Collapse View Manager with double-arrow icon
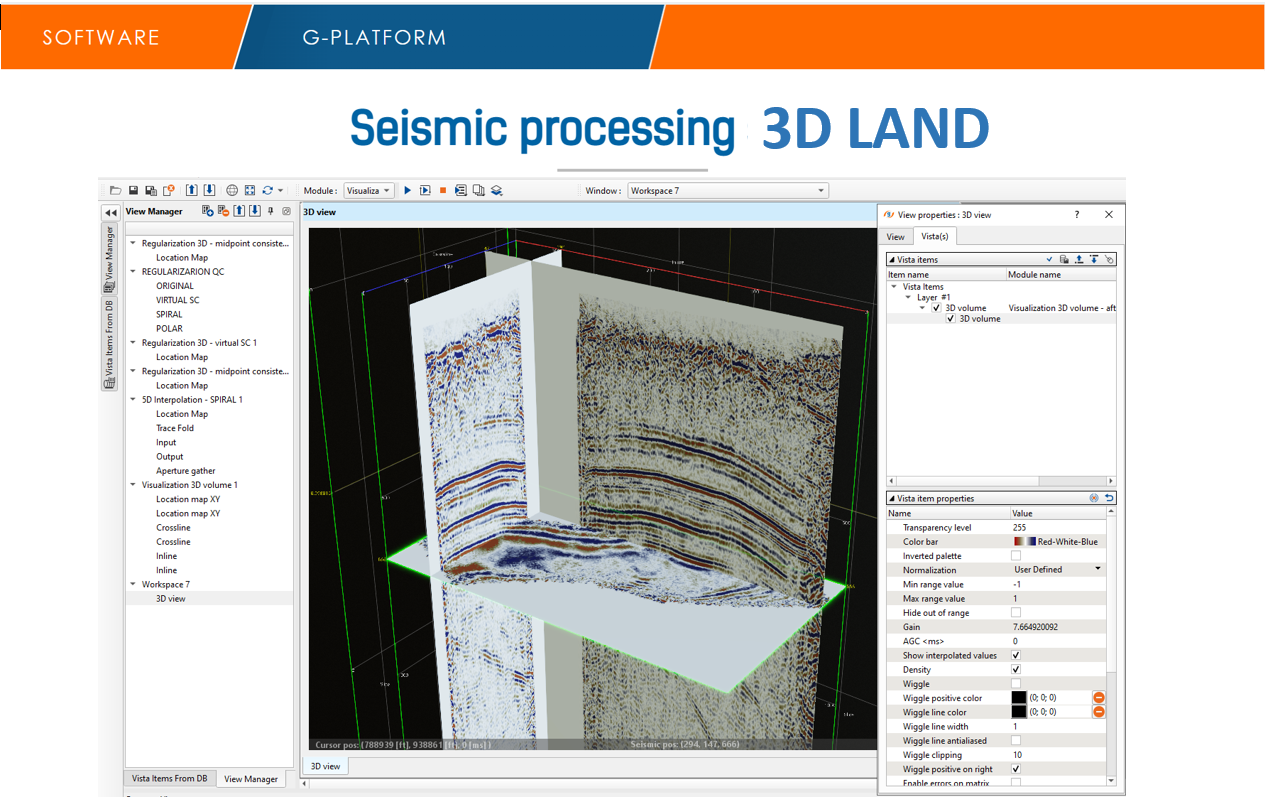 click(x=110, y=212)
